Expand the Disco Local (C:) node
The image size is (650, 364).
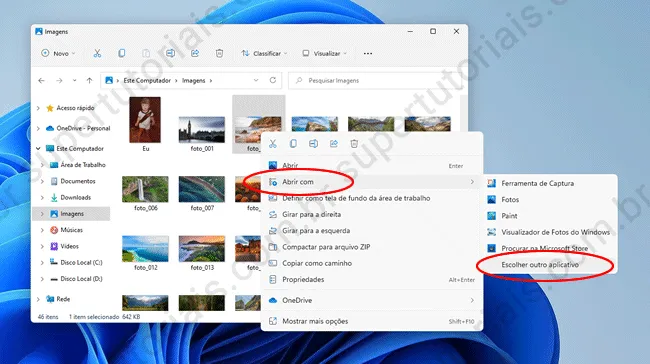tap(42, 262)
